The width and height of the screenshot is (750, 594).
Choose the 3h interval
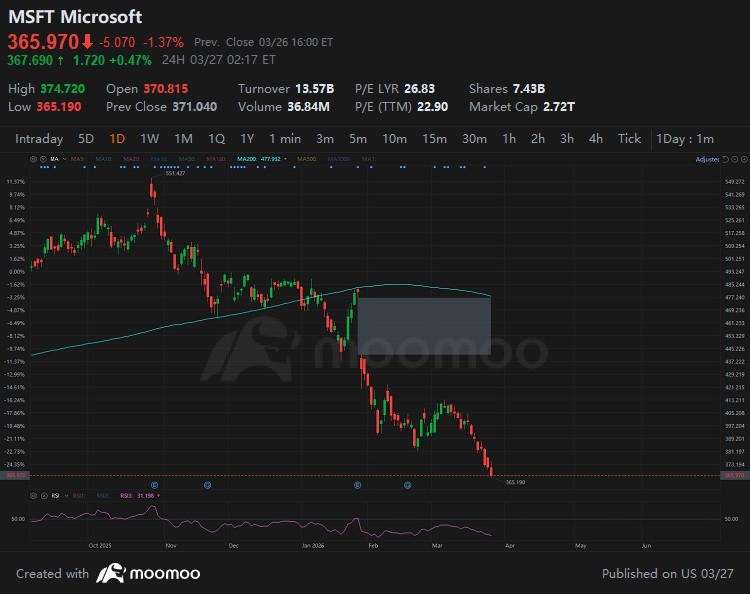tap(567, 139)
